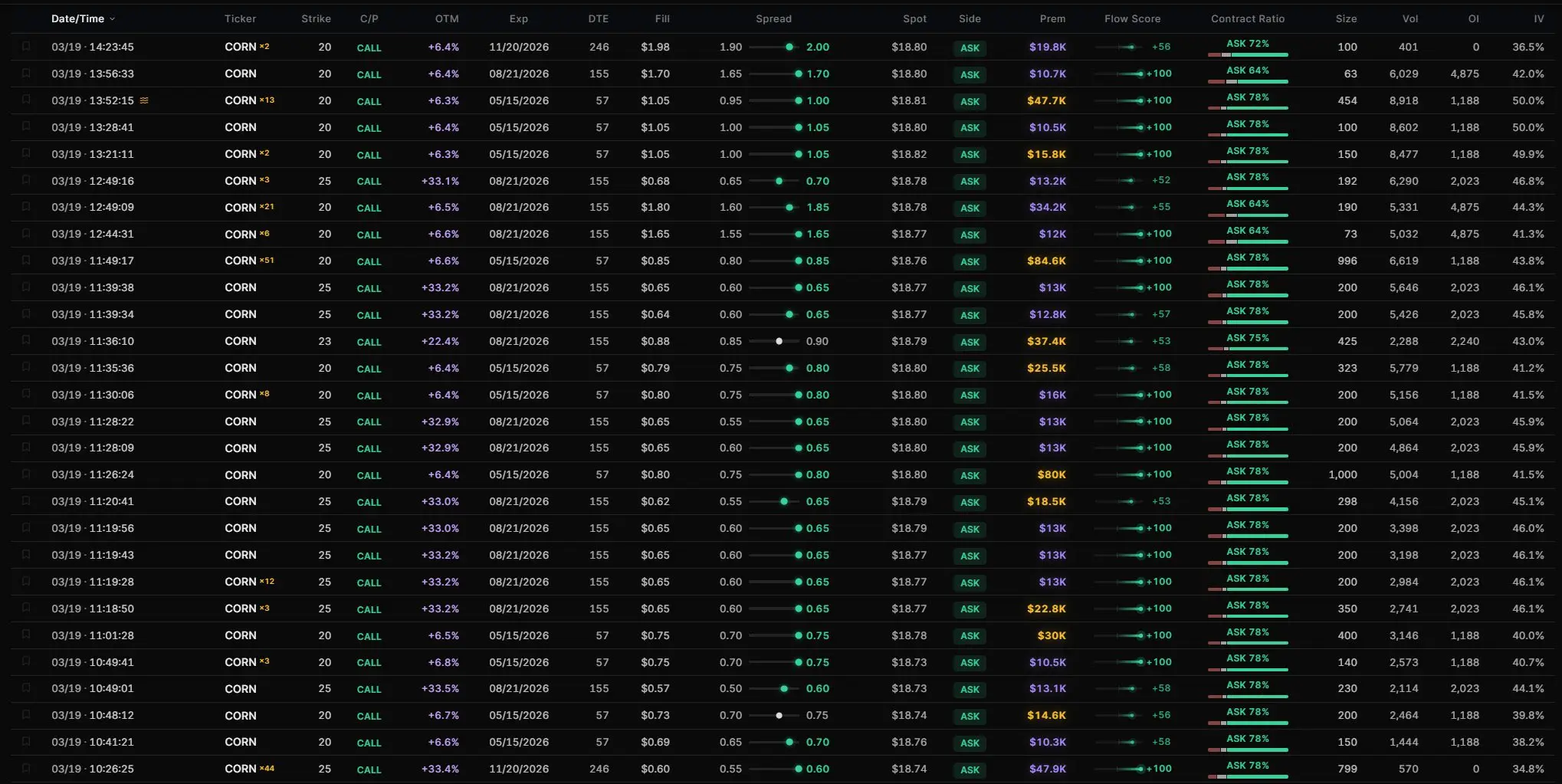This screenshot has width=1562, height=784.
Task: Bookmark the 11:20:41 trade row
Action: click(26, 501)
